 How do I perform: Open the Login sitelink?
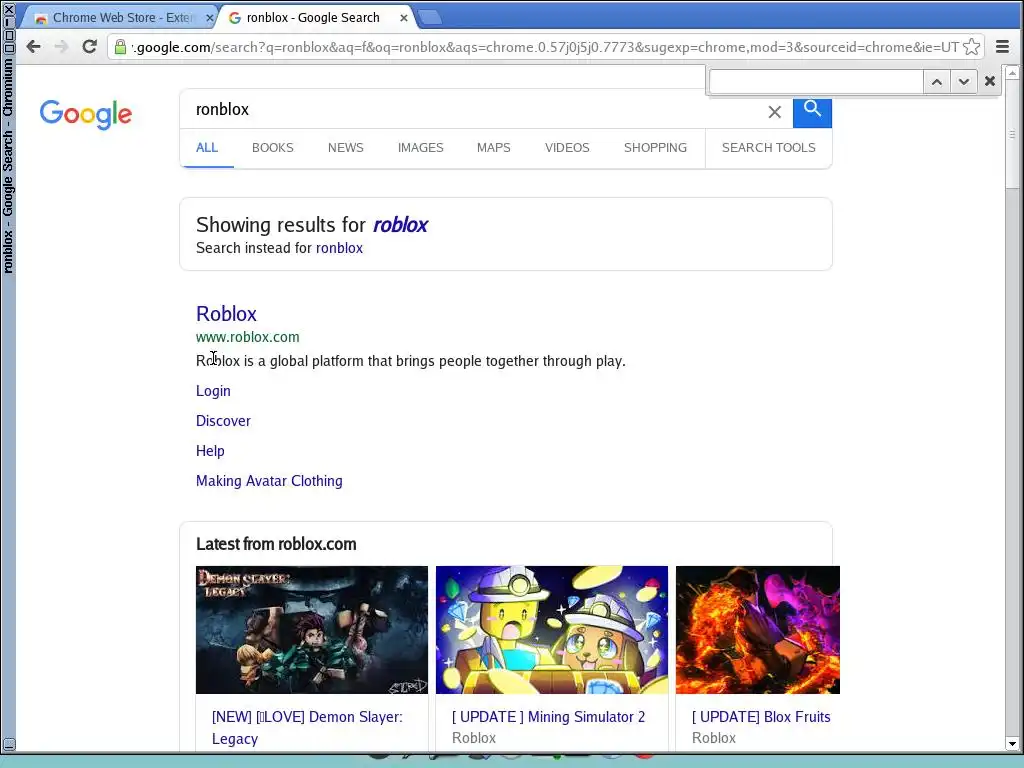(x=213, y=391)
